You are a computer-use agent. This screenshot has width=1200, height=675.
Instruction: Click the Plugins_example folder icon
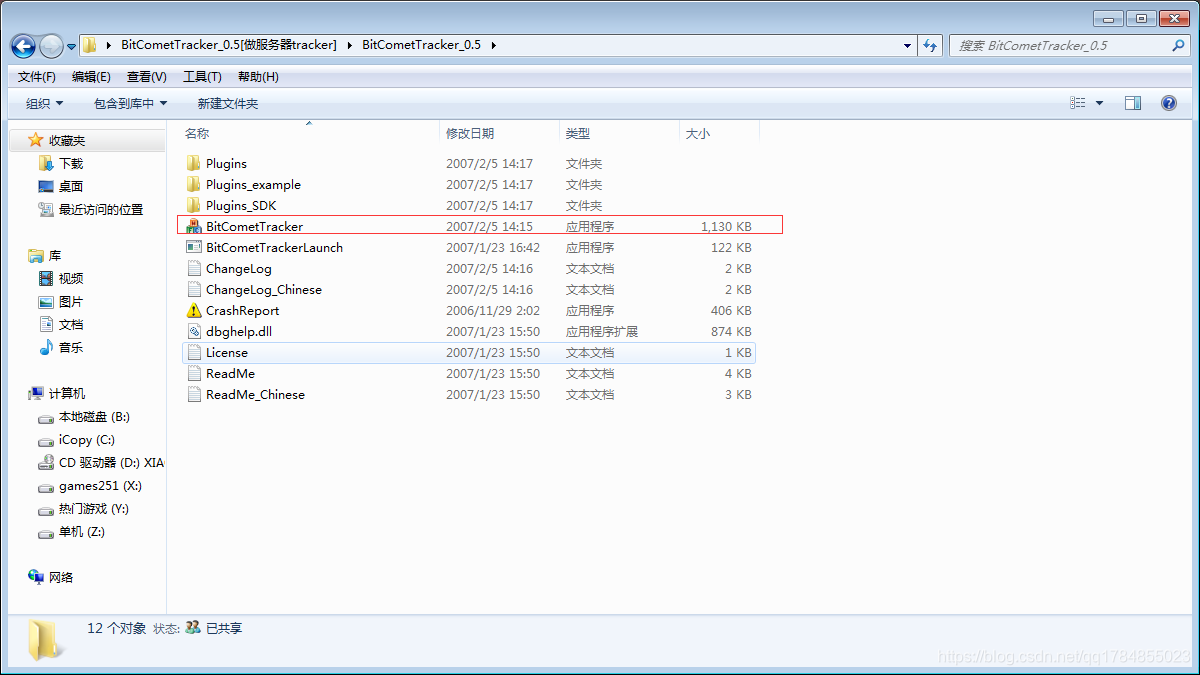(x=194, y=184)
